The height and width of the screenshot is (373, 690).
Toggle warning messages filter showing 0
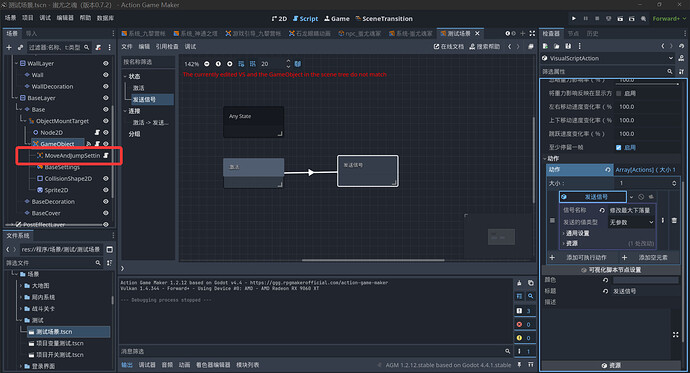(524, 338)
